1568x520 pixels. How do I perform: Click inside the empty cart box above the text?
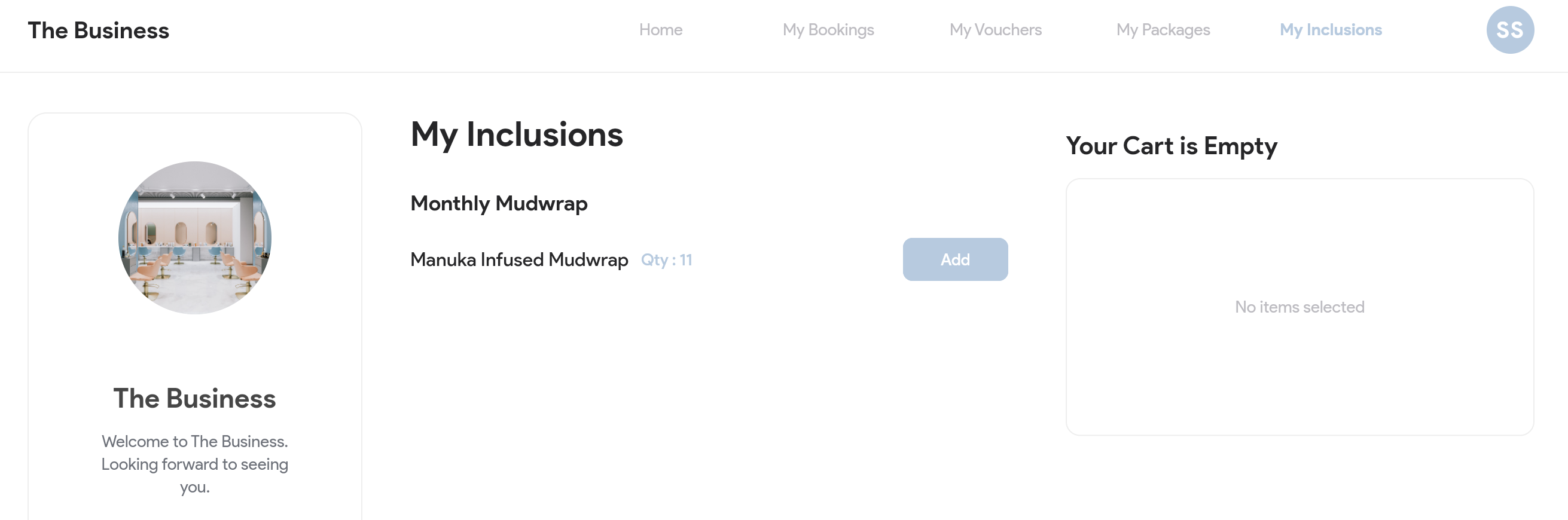1299,237
